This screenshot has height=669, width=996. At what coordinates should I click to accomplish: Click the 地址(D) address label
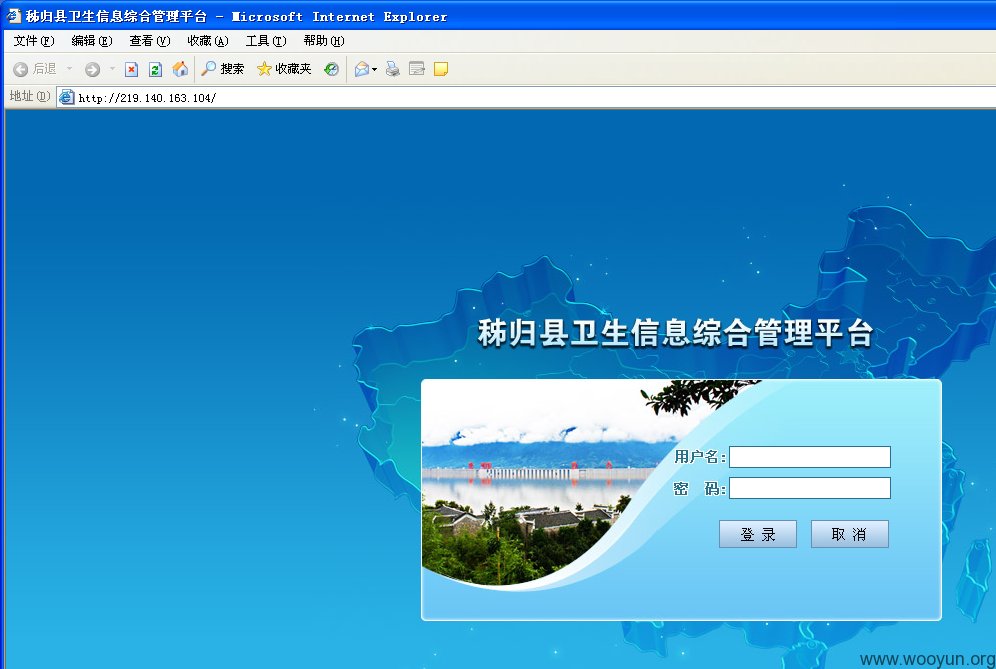29,97
